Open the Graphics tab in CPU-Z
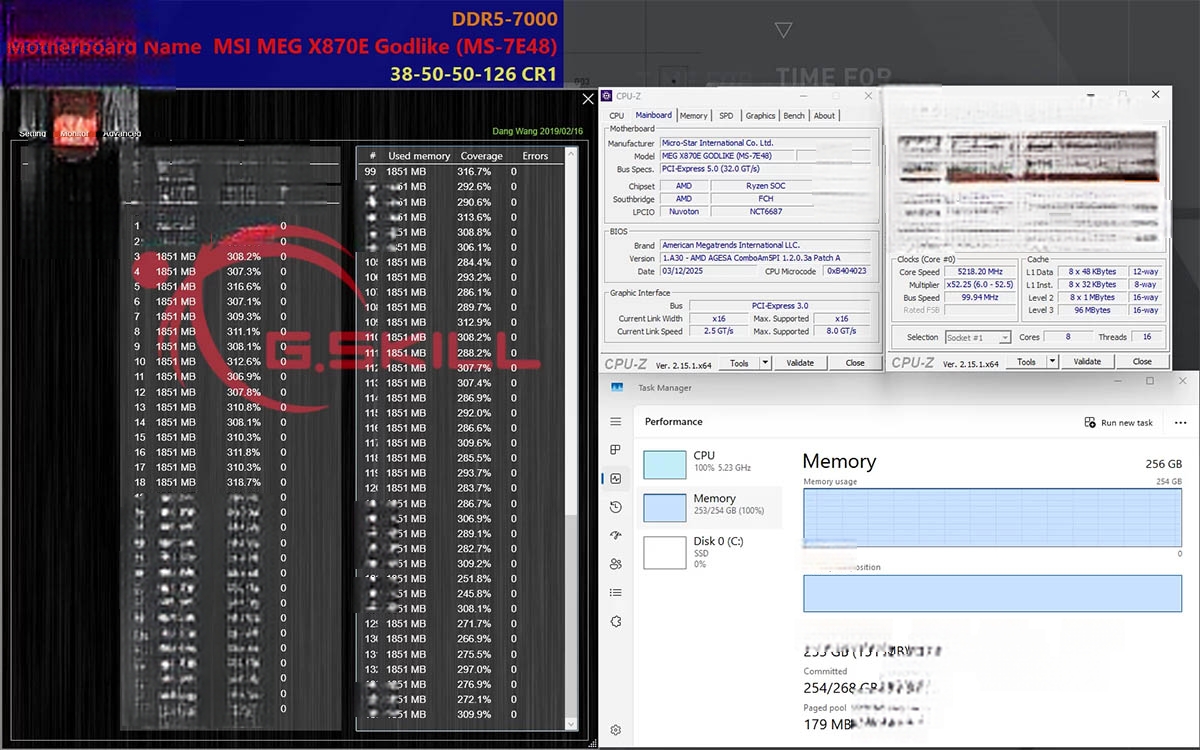 click(760, 116)
